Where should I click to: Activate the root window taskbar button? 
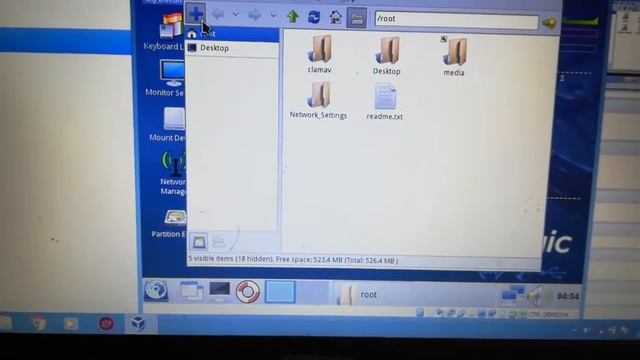[412, 295]
